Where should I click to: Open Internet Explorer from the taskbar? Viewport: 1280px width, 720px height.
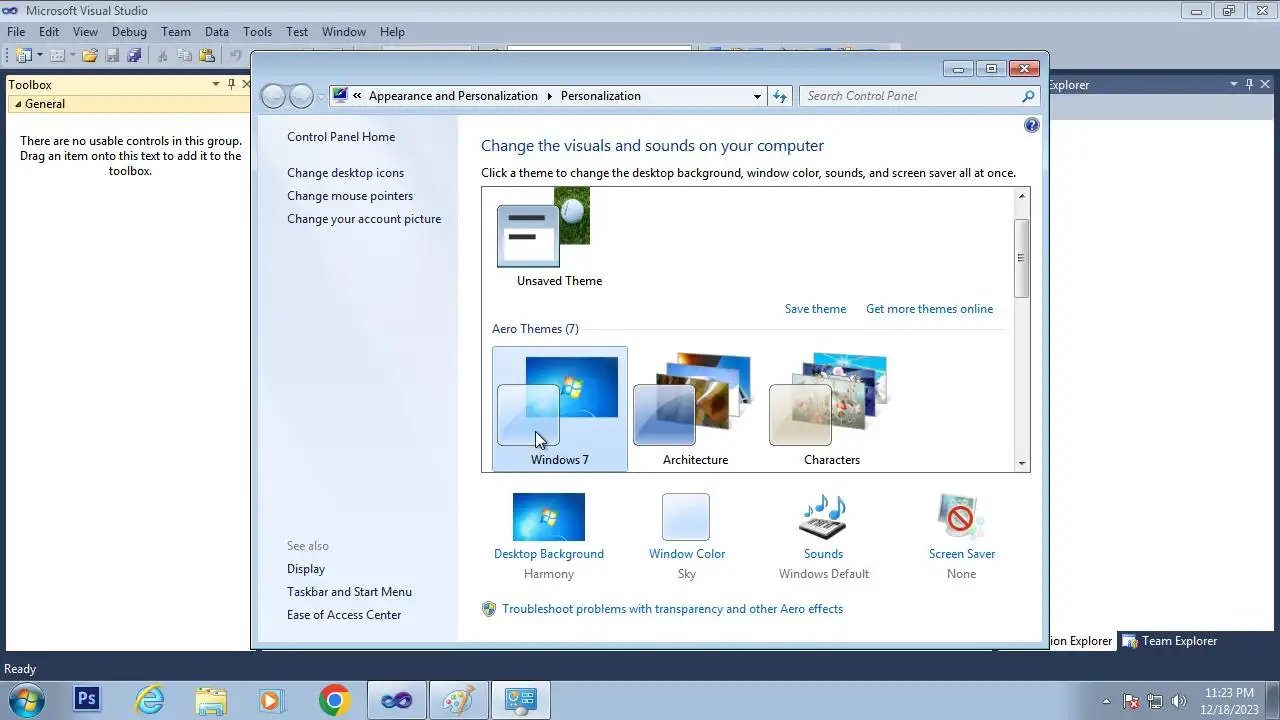click(x=149, y=700)
